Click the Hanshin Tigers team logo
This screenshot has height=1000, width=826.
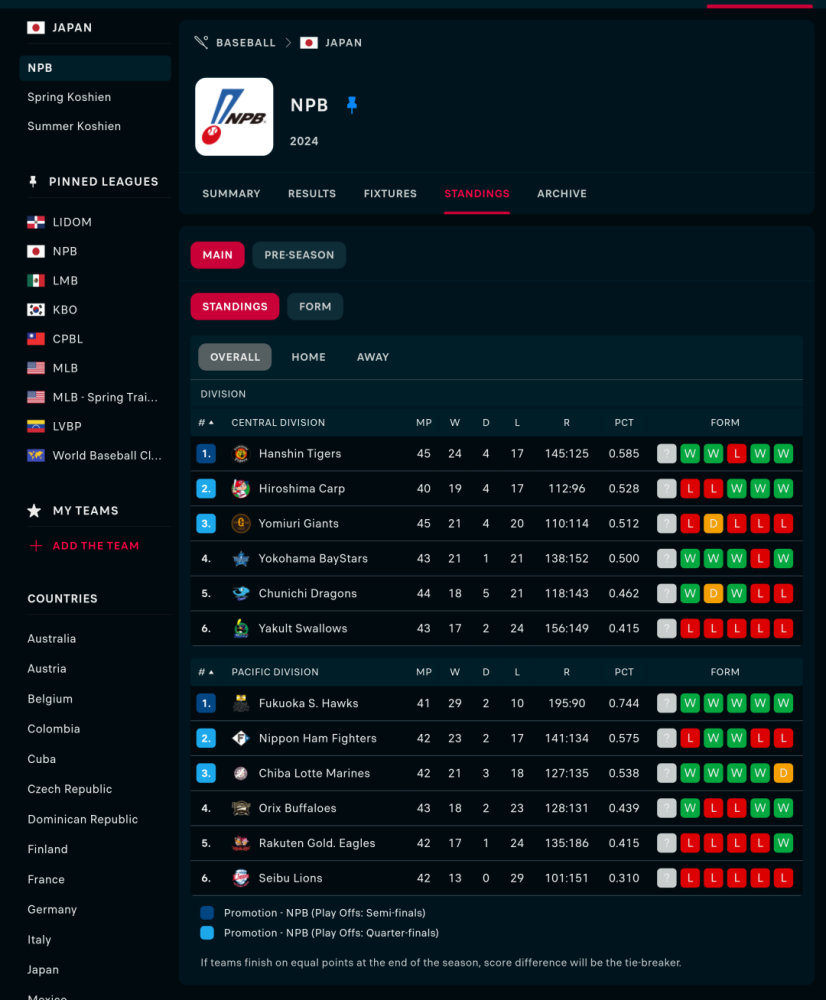point(240,453)
